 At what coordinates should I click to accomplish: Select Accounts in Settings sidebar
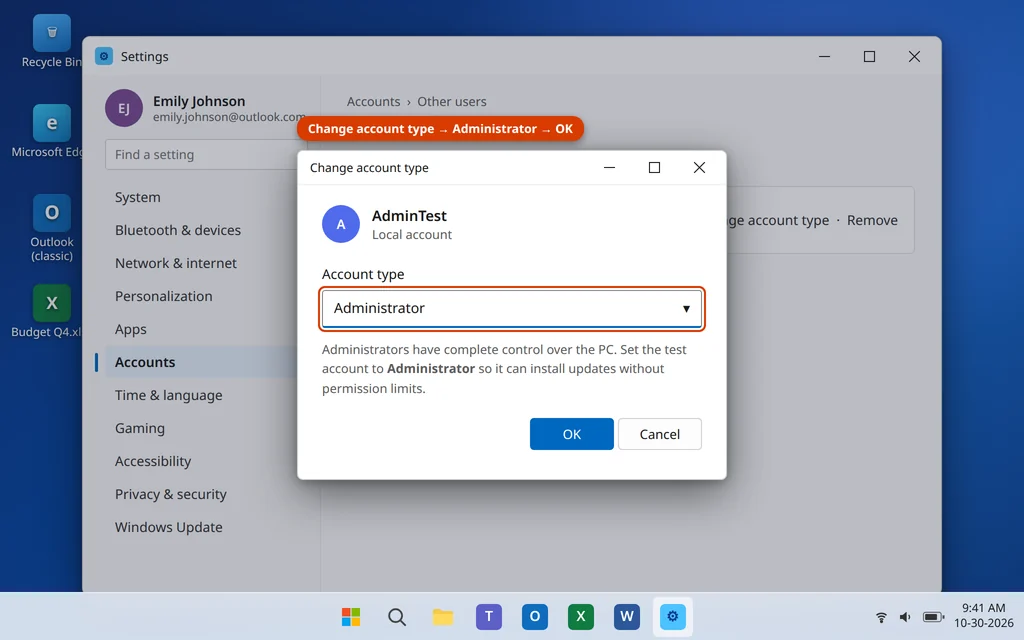pos(202,362)
